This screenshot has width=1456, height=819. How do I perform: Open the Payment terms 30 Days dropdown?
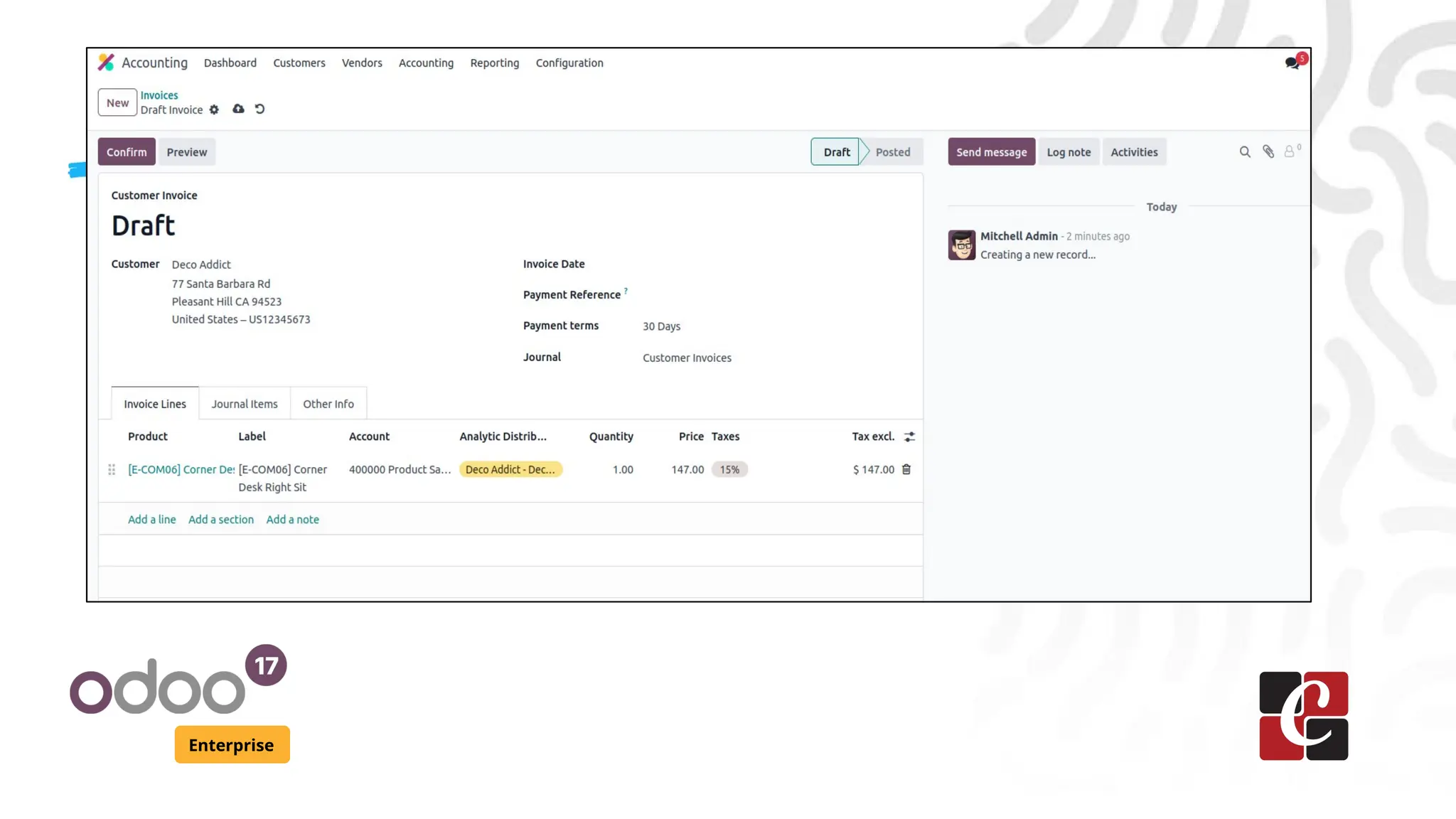pyautogui.click(x=661, y=326)
